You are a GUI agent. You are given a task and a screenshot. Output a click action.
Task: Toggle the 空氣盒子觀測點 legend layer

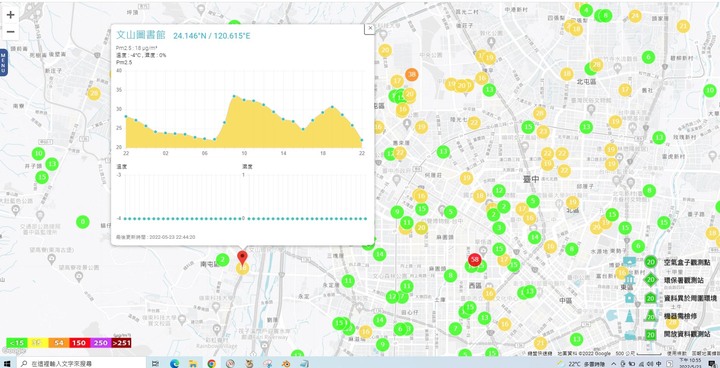687,263
